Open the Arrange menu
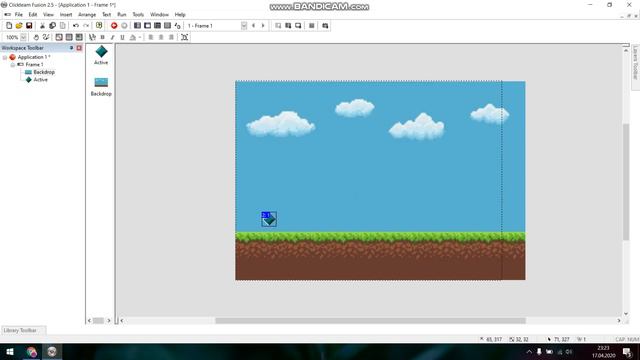The height and width of the screenshot is (360, 640). [87, 14]
